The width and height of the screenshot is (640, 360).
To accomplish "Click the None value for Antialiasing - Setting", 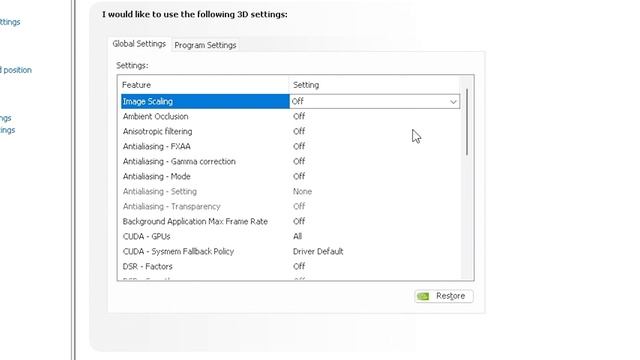I will point(302,191).
